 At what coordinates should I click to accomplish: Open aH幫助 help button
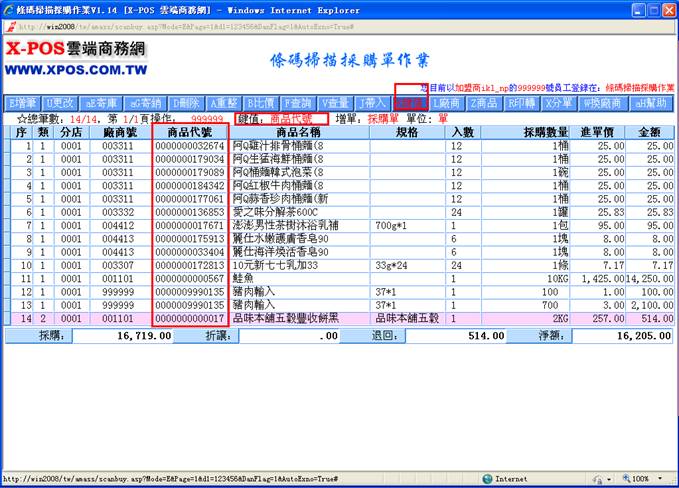[x=654, y=103]
